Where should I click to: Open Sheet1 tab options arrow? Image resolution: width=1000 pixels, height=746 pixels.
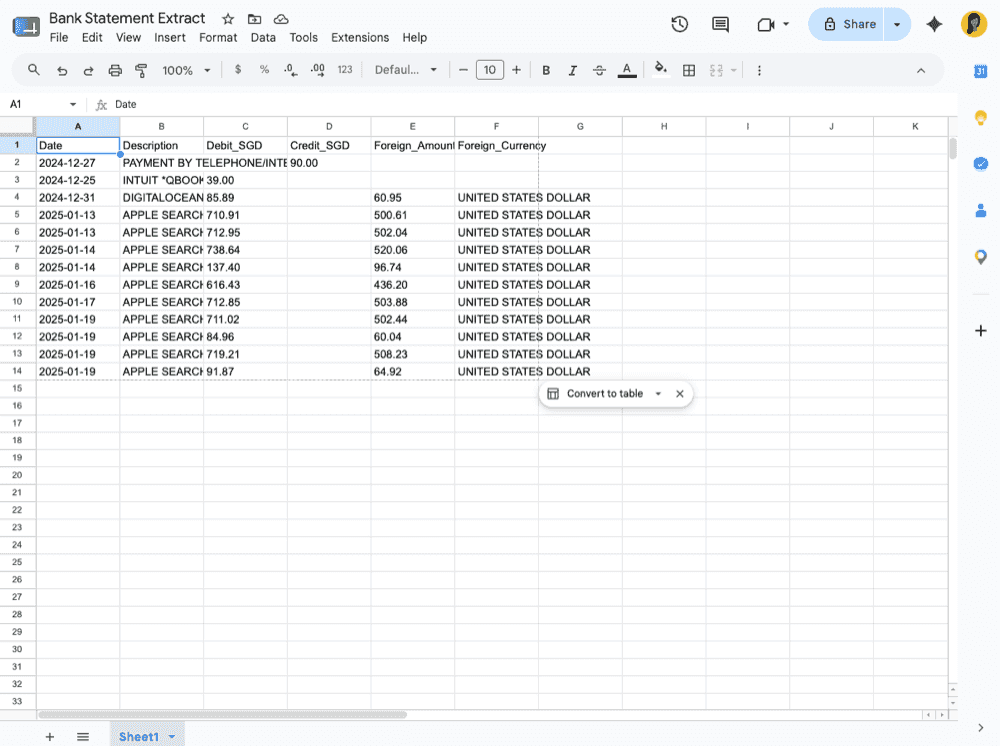coord(172,736)
